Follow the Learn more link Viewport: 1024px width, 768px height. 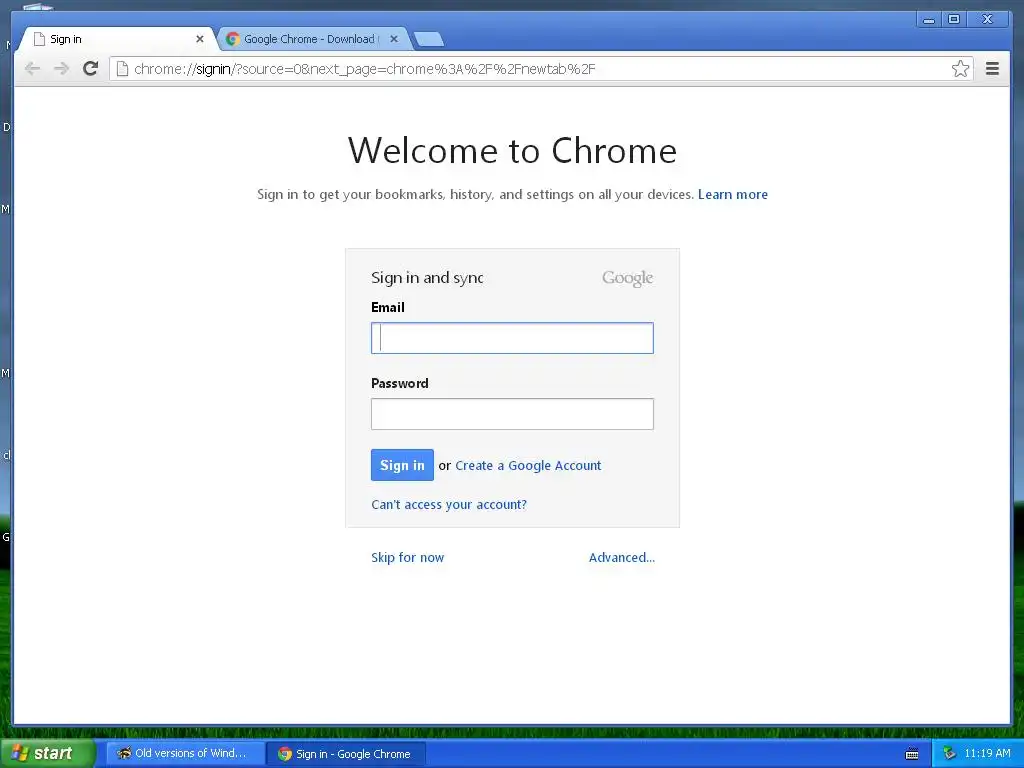pyautogui.click(x=733, y=194)
